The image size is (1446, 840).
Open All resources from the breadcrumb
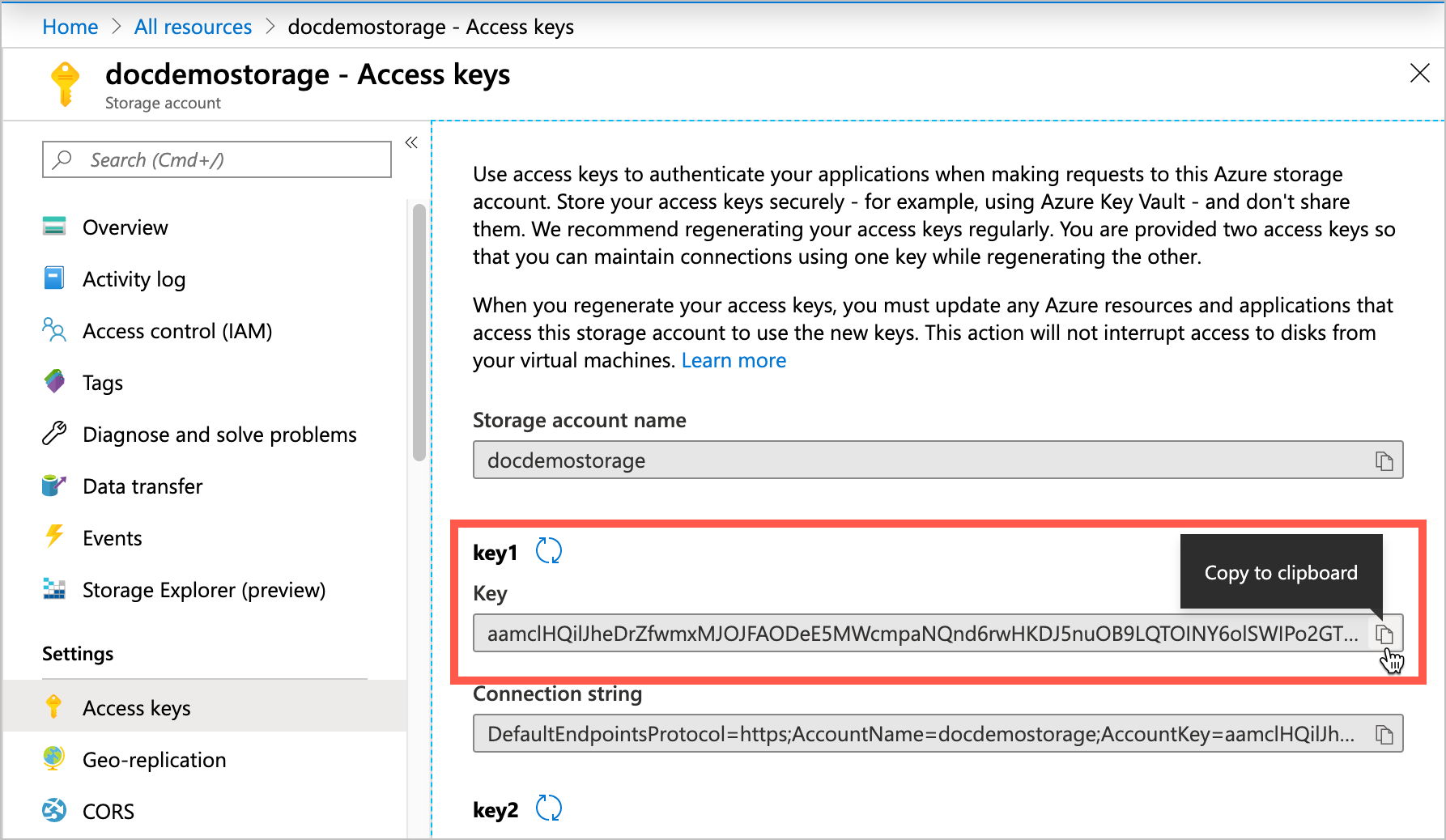tap(192, 26)
